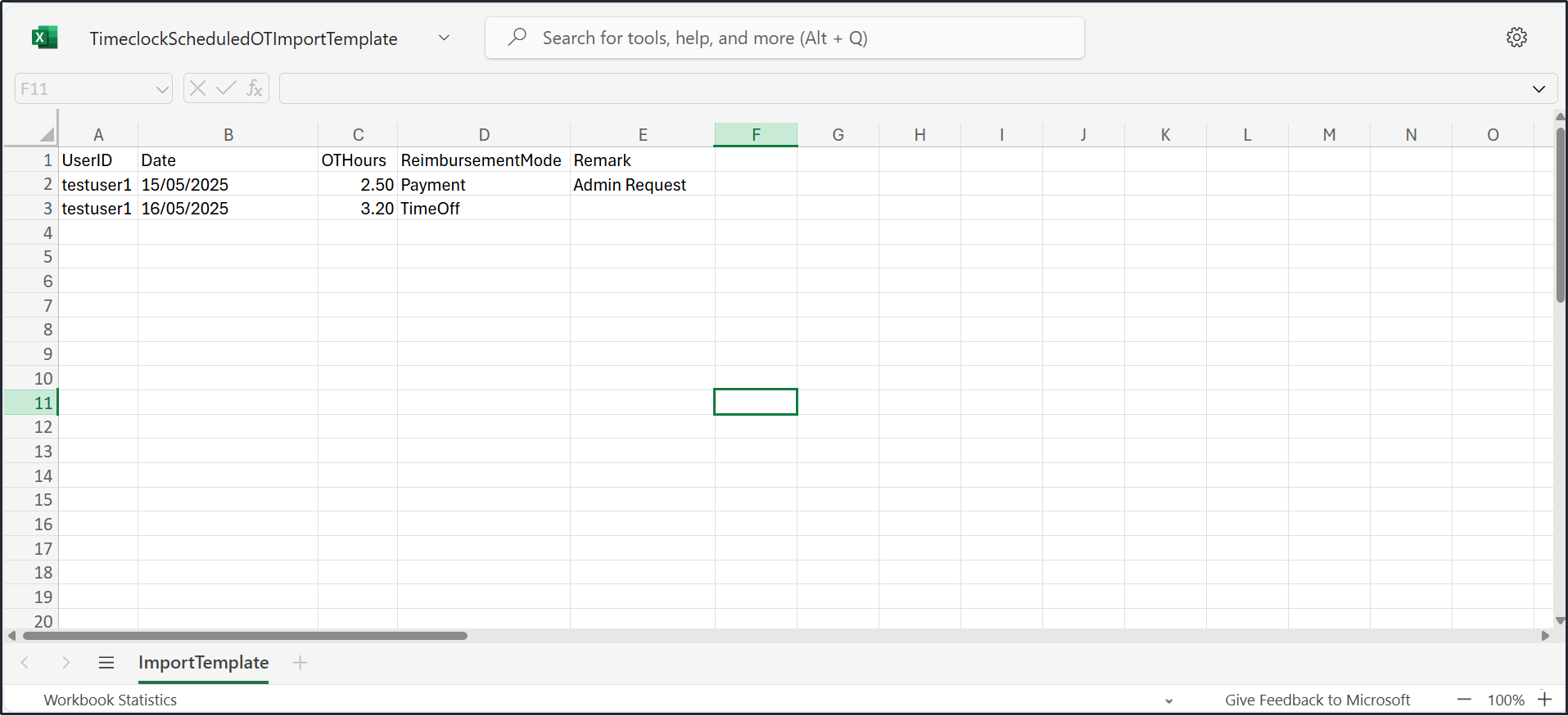Click the confirm entry checkmark icon

tap(226, 88)
